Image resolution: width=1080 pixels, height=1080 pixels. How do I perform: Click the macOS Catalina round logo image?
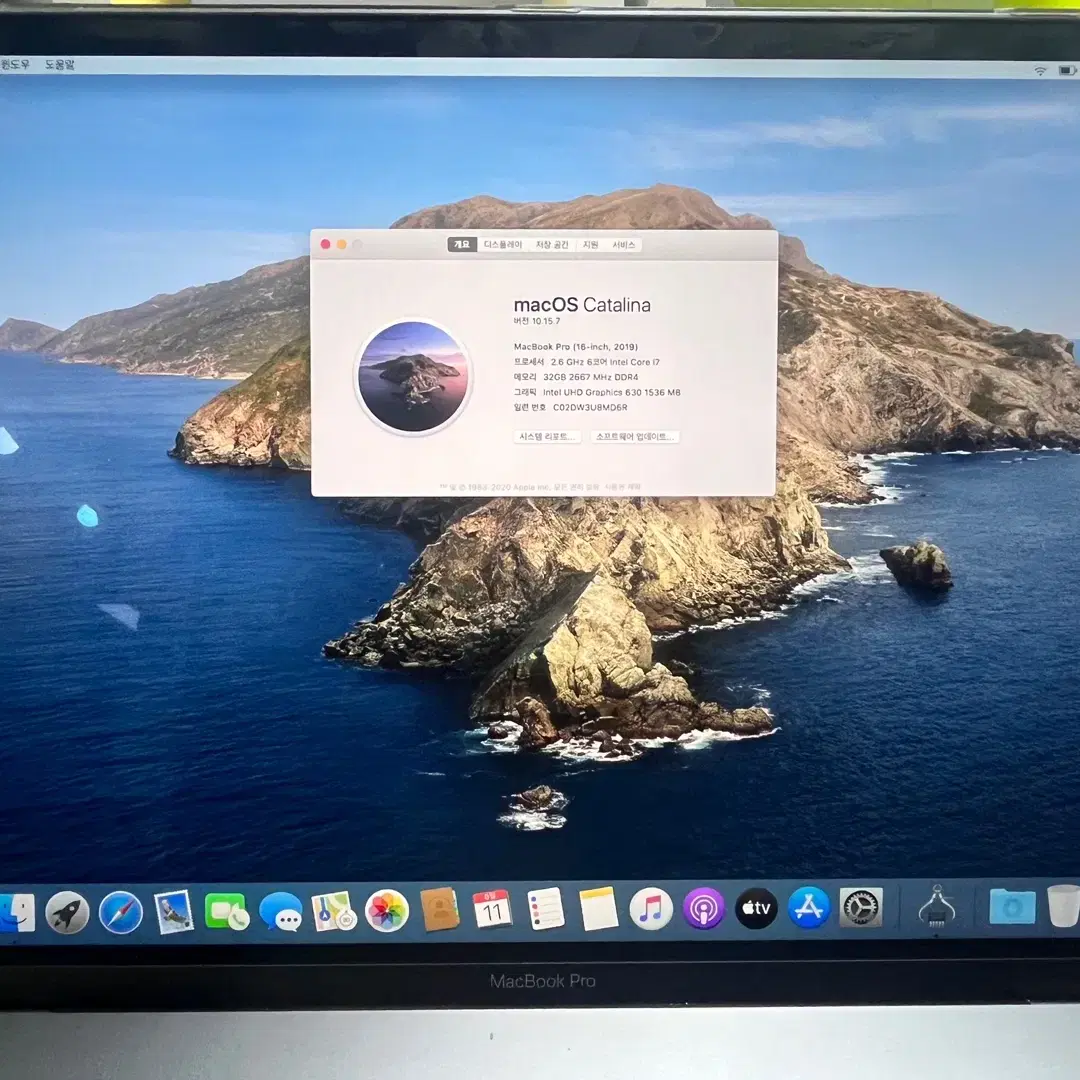[x=413, y=377]
